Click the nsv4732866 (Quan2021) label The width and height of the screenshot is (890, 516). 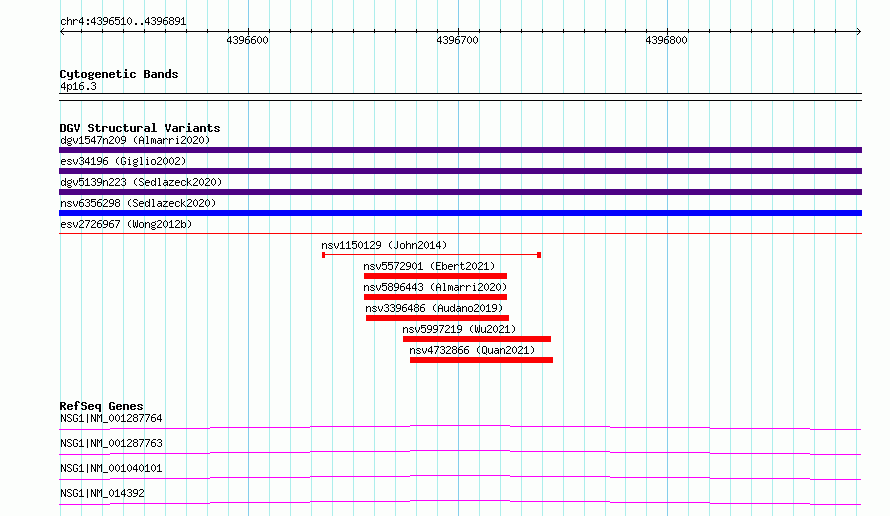(472, 350)
